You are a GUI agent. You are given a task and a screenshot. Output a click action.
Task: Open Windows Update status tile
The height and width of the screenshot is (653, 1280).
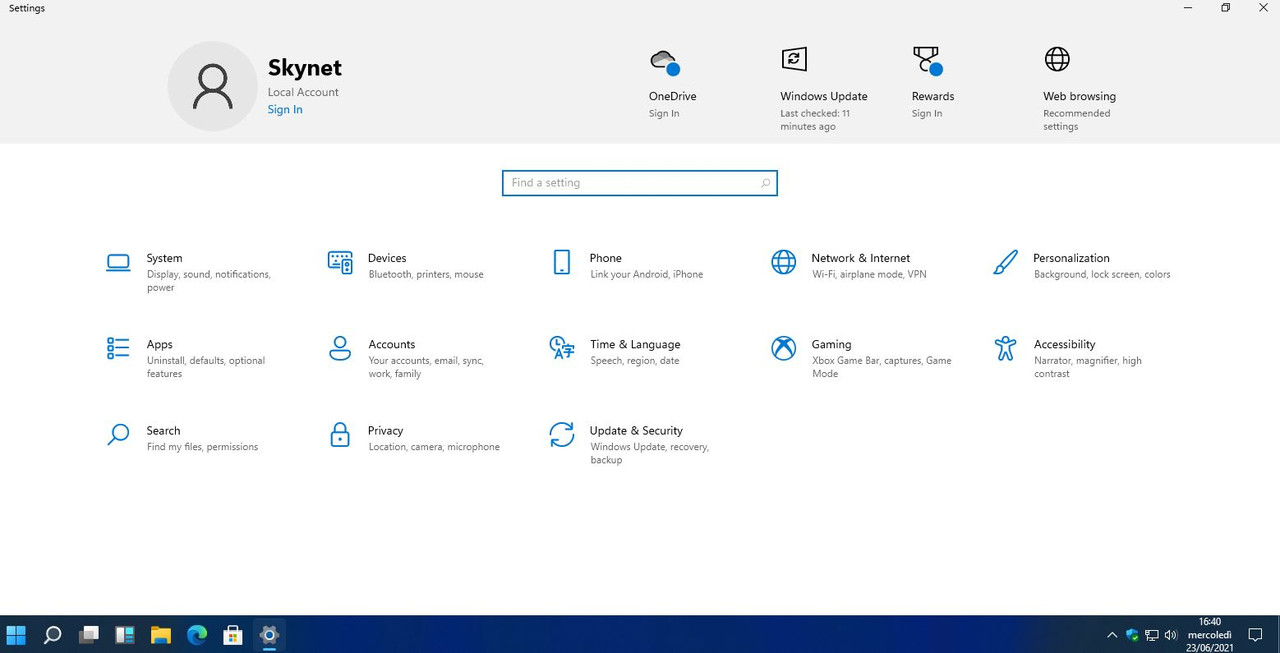pos(824,89)
